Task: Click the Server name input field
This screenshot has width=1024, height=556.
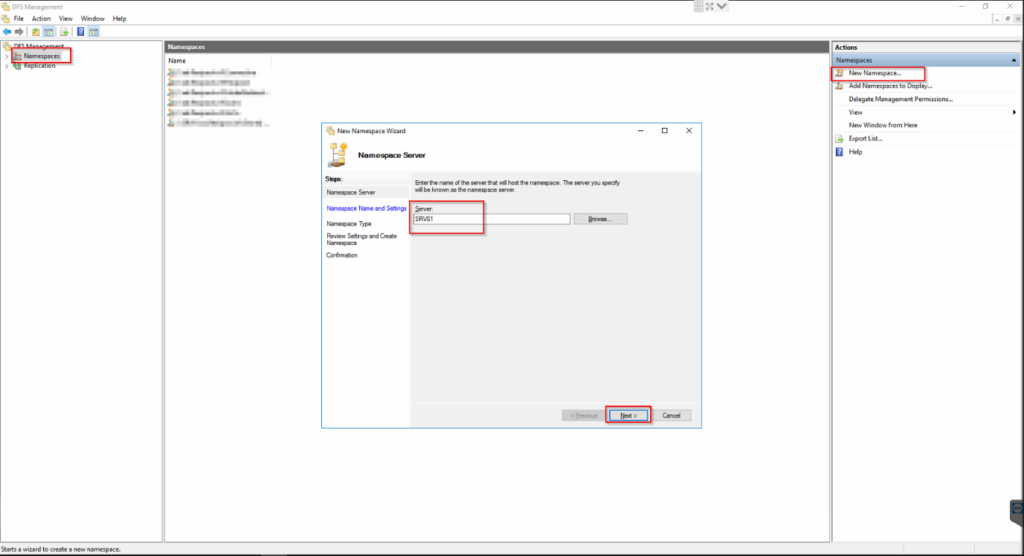Action: (491, 219)
